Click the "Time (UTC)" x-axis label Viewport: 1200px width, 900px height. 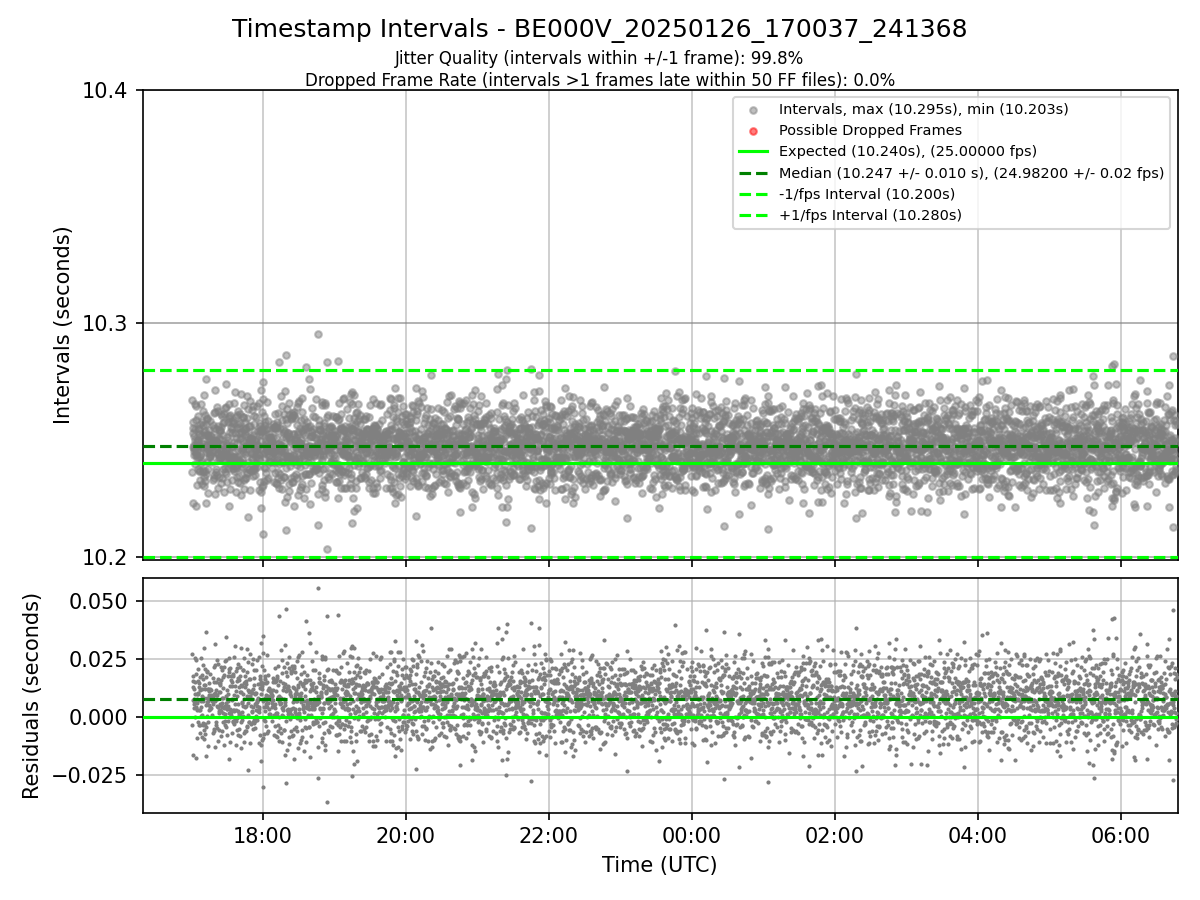[659, 865]
